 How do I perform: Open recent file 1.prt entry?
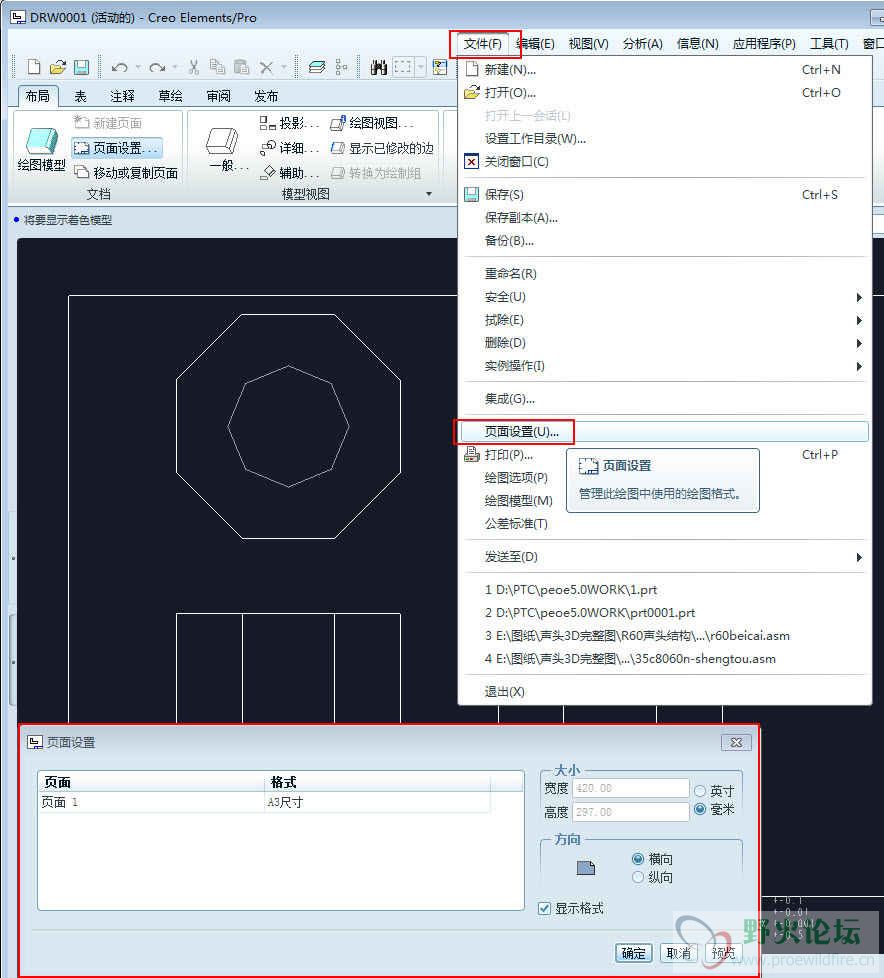(x=570, y=590)
